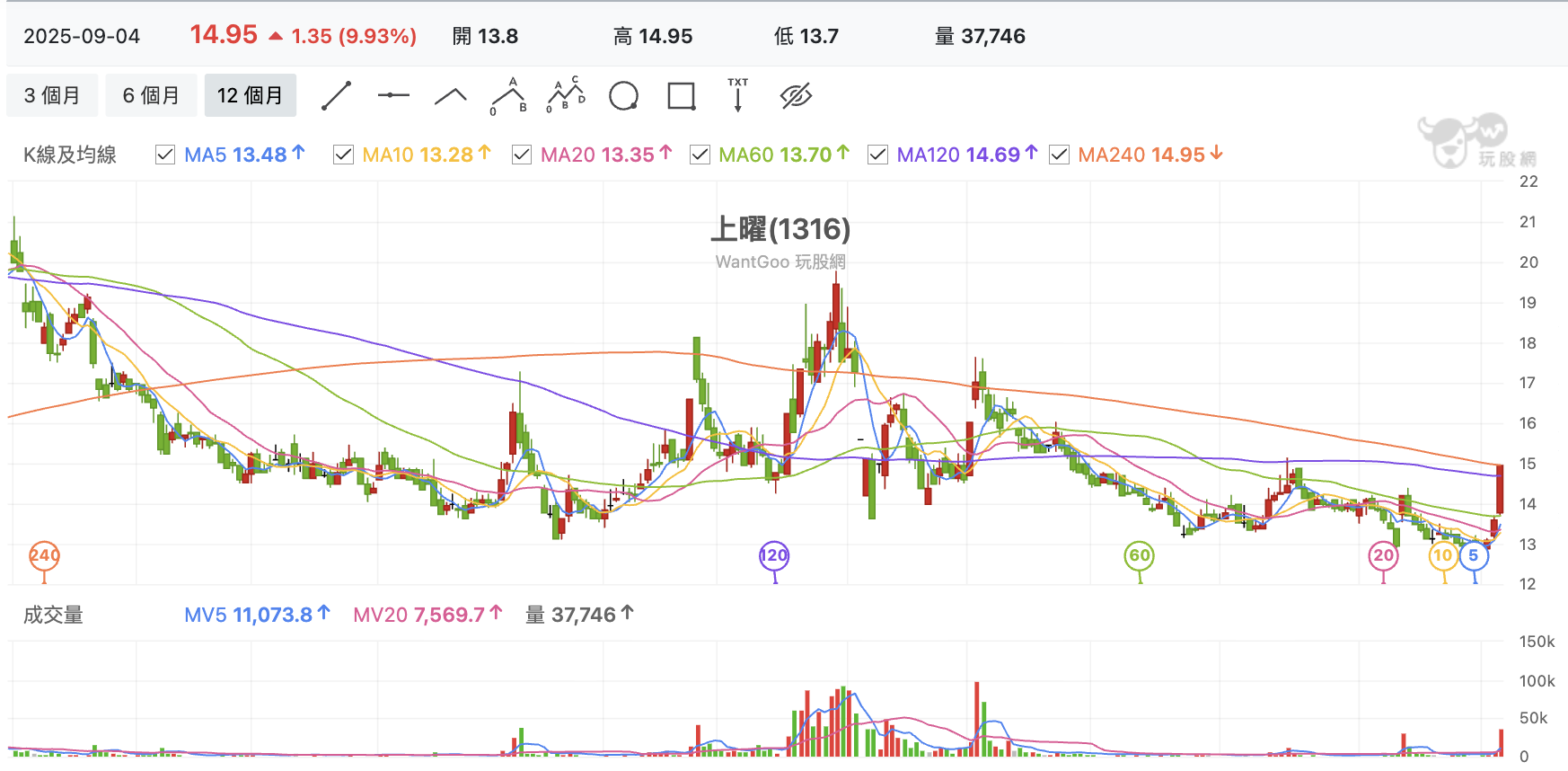Screen dimensions: 1568x771
Task: Select the trend line drawing tool
Action: [x=337, y=95]
